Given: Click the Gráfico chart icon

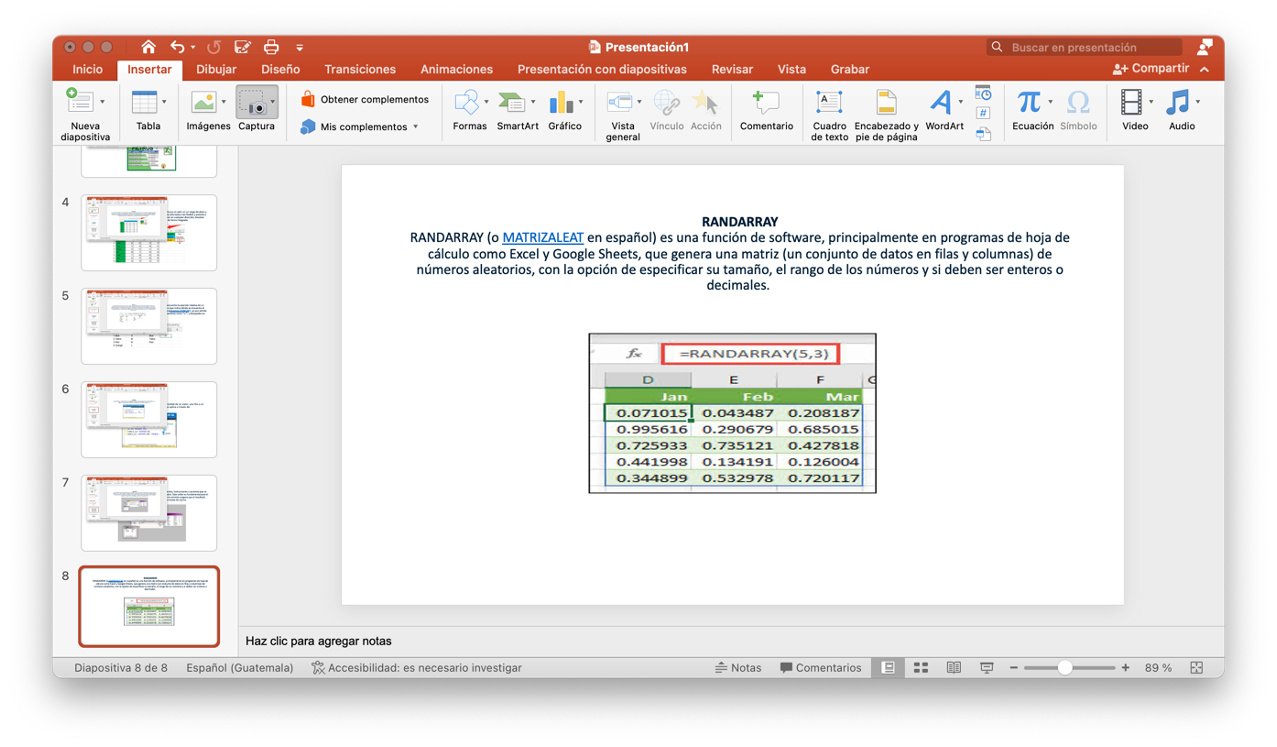Looking at the screenshot, I should click(x=561, y=103).
